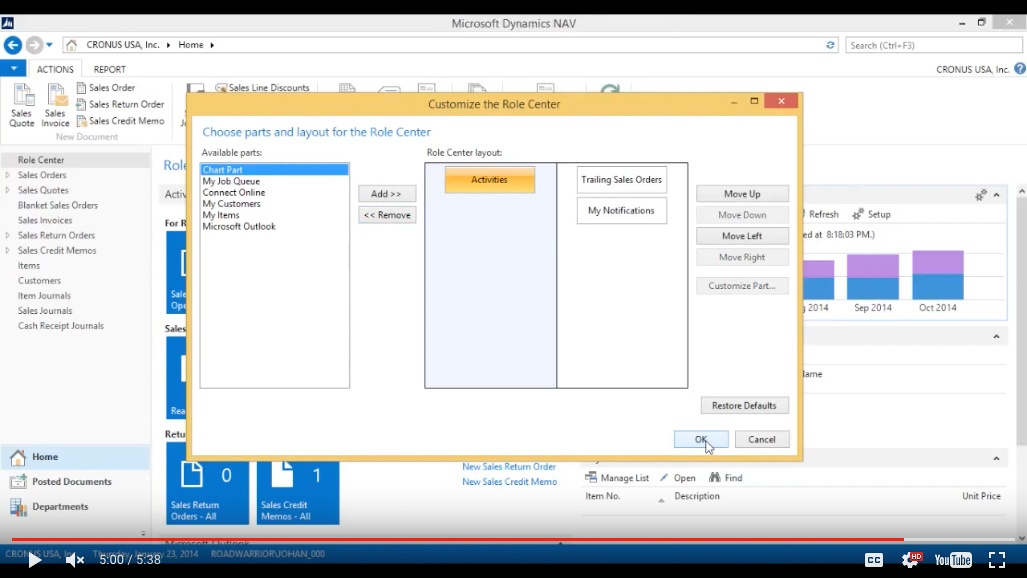Select Role Center in navigation
The width and height of the screenshot is (1027, 578).
click(x=41, y=160)
